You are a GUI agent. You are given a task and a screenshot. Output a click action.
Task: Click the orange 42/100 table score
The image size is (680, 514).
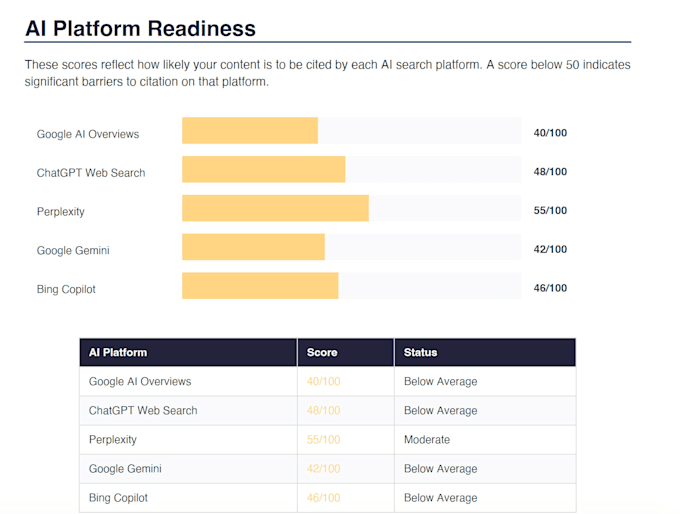[324, 468]
